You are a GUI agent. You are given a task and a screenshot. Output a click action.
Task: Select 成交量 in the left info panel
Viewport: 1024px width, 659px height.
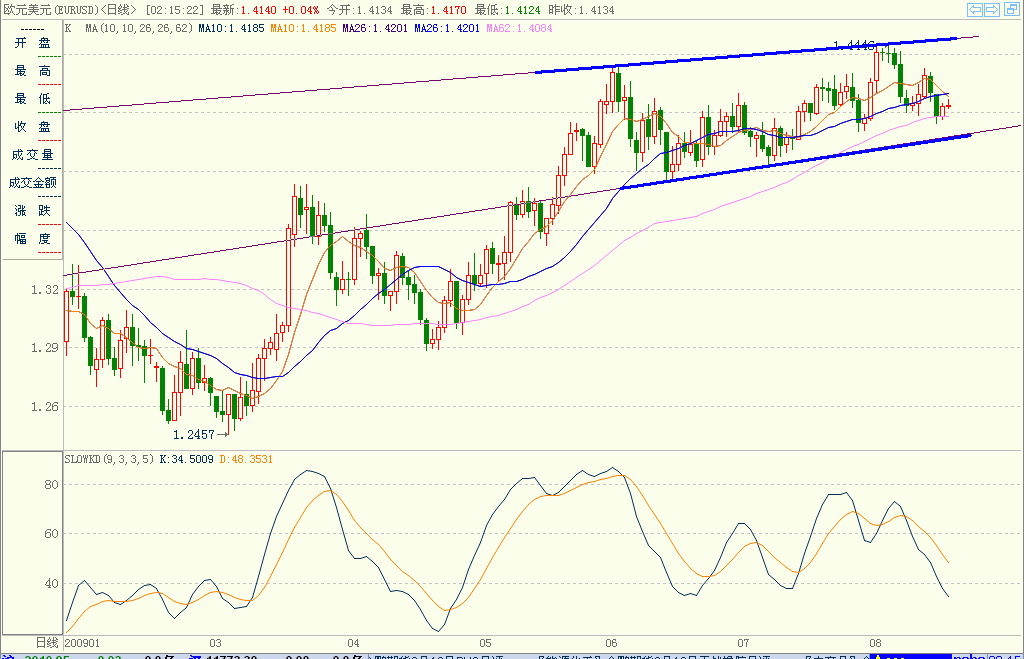32,155
